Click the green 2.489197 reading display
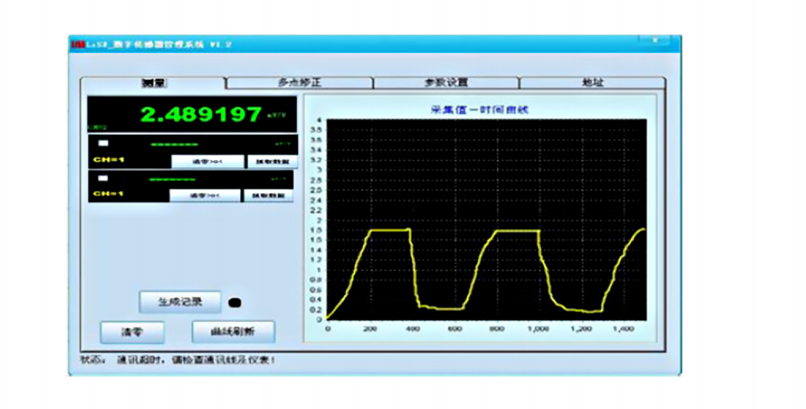This screenshot has width=806, height=409. pyautogui.click(x=200, y=114)
